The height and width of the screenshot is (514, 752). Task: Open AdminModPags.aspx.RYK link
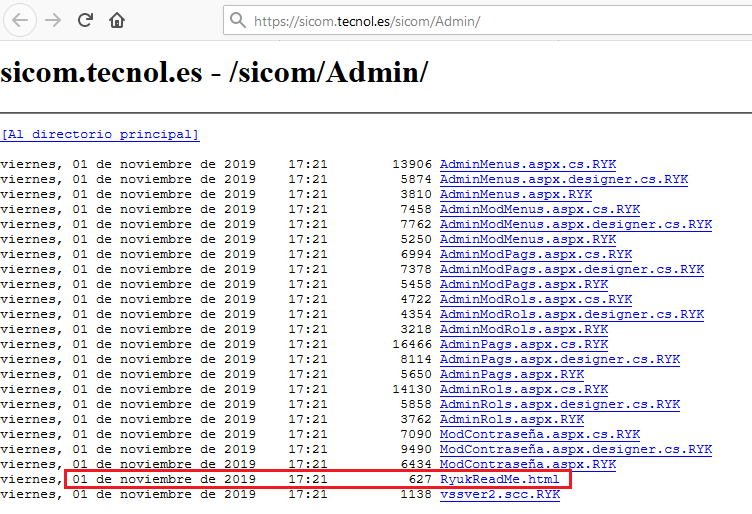point(524,284)
